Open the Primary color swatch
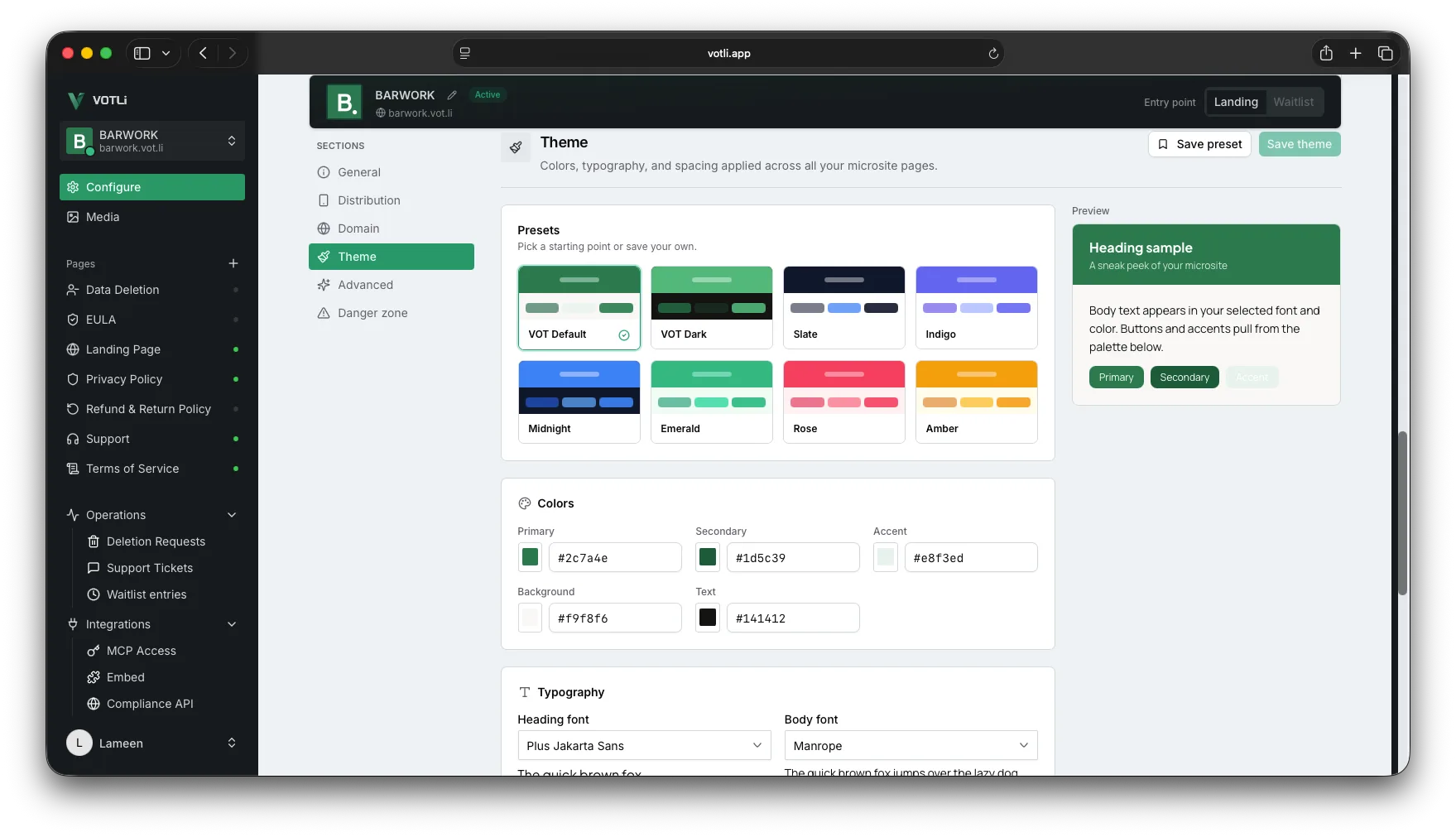This screenshot has width=1456, height=837. click(530, 557)
